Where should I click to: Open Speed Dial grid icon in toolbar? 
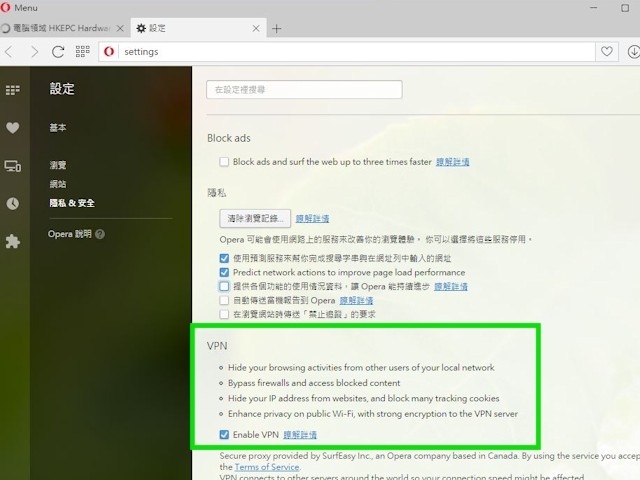click(x=82, y=51)
